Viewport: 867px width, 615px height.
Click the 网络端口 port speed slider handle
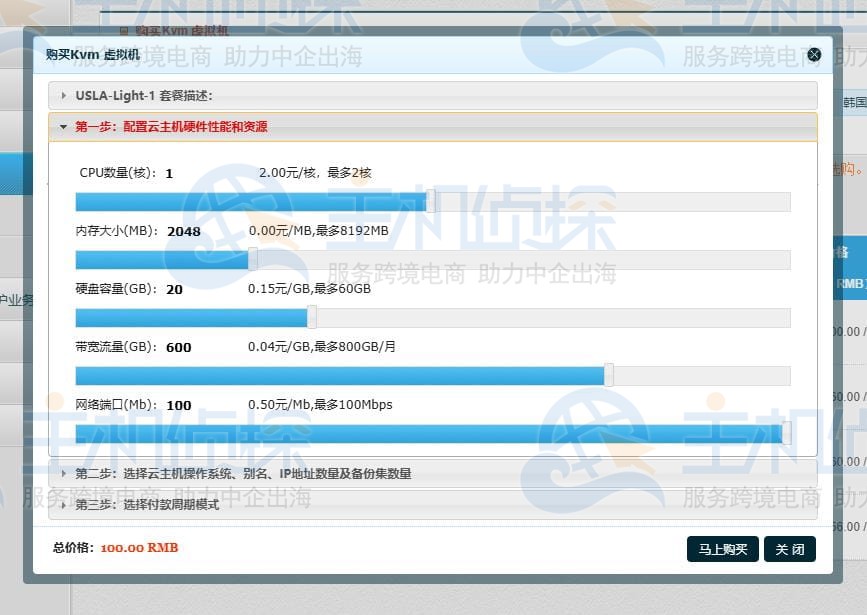click(786, 432)
